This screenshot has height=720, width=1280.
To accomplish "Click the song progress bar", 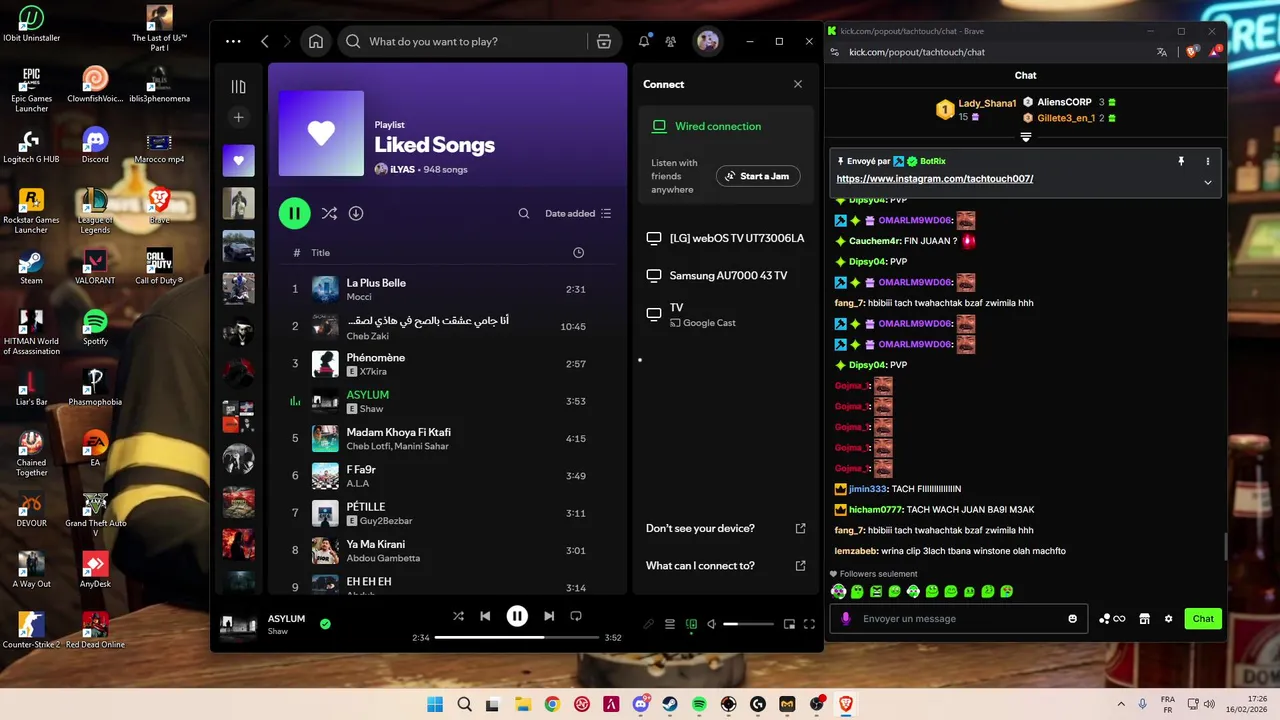I will pos(517,637).
